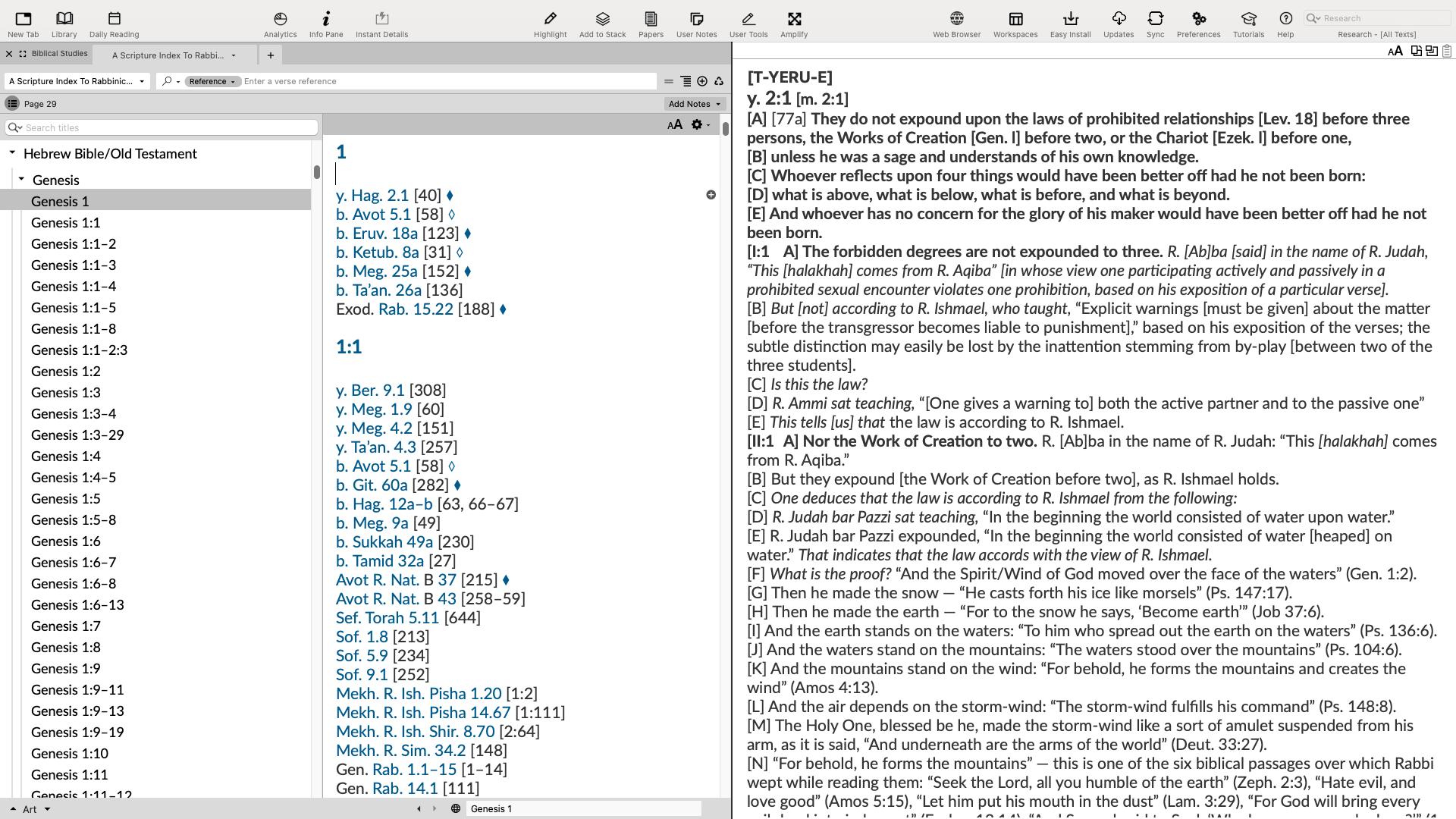Click the verse reference input field
The image size is (1456, 819).
point(447,81)
